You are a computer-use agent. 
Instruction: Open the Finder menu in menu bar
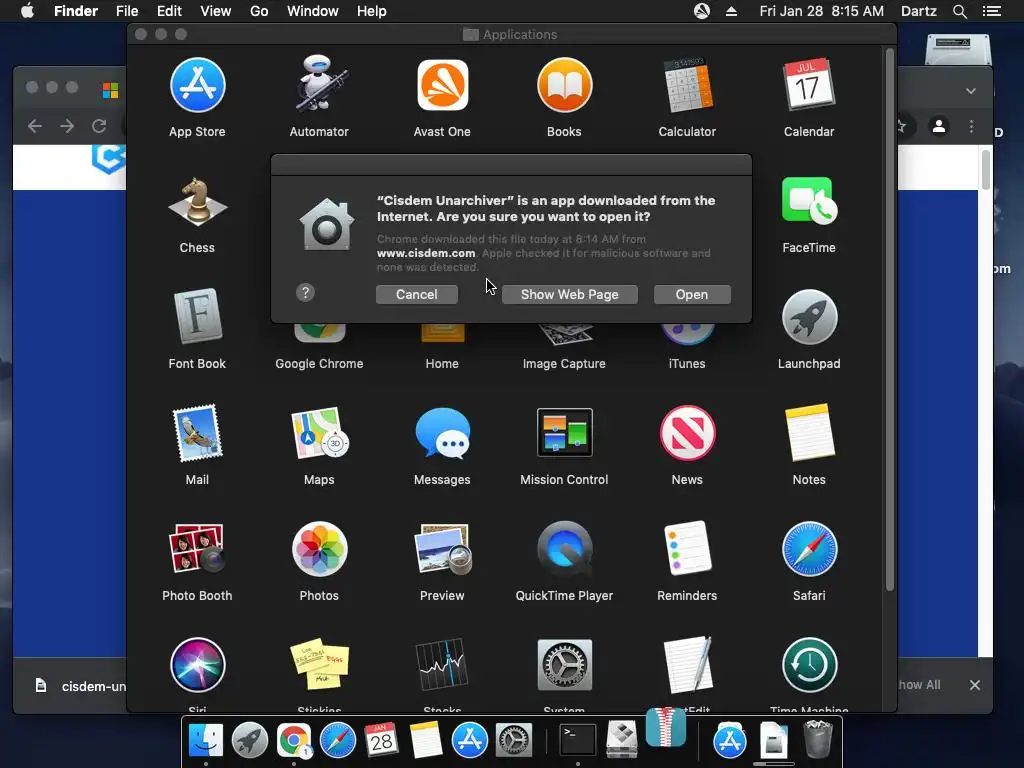tap(76, 11)
